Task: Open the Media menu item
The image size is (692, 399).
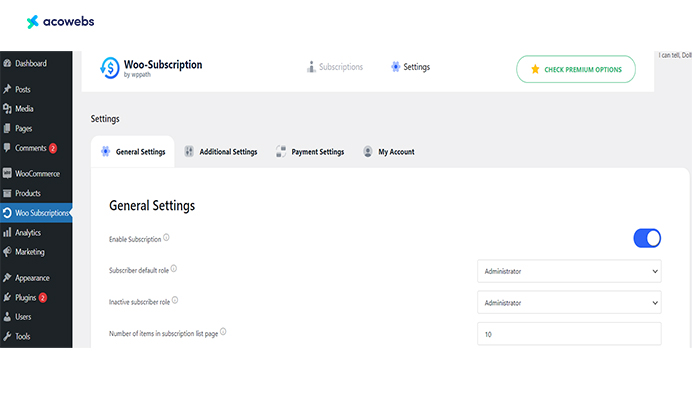Action: (x=36, y=109)
